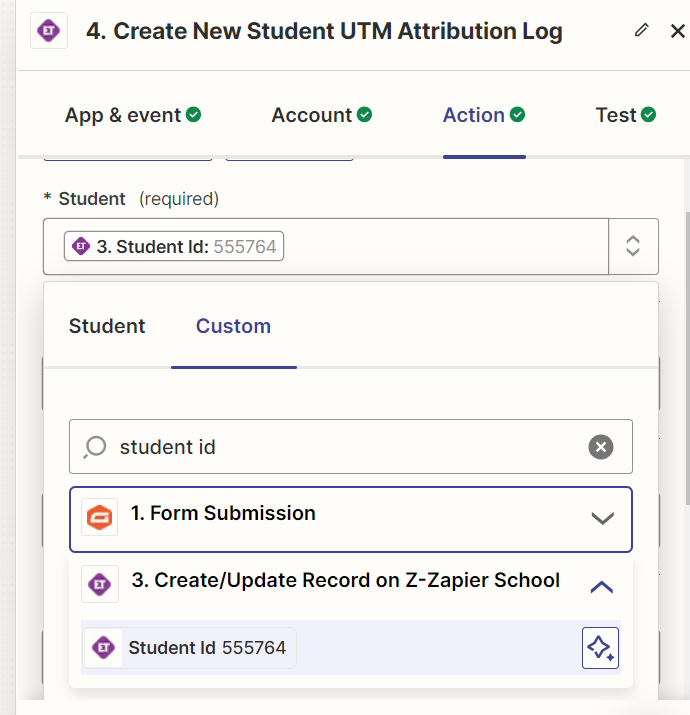Click the AI sparkle icon button
The image size is (690, 715).
pos(600,648)
